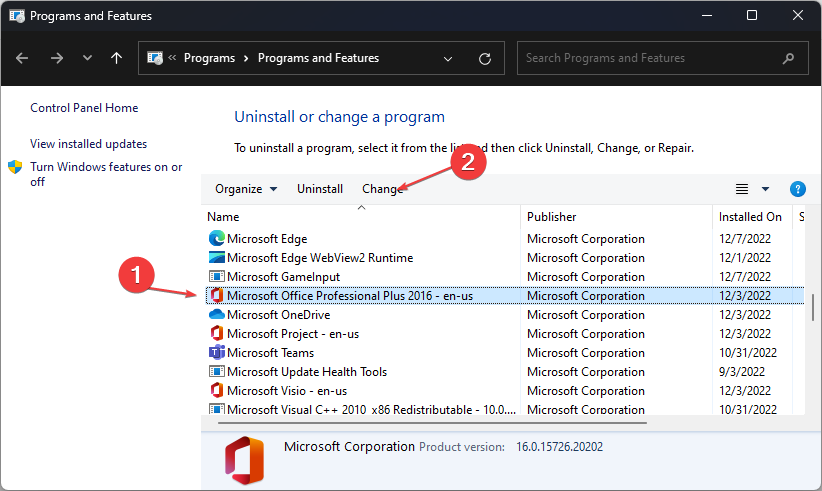Click the search magnifier icon
Screen dimensions: 822x491
pyautogui.click(x=788, y=58)
